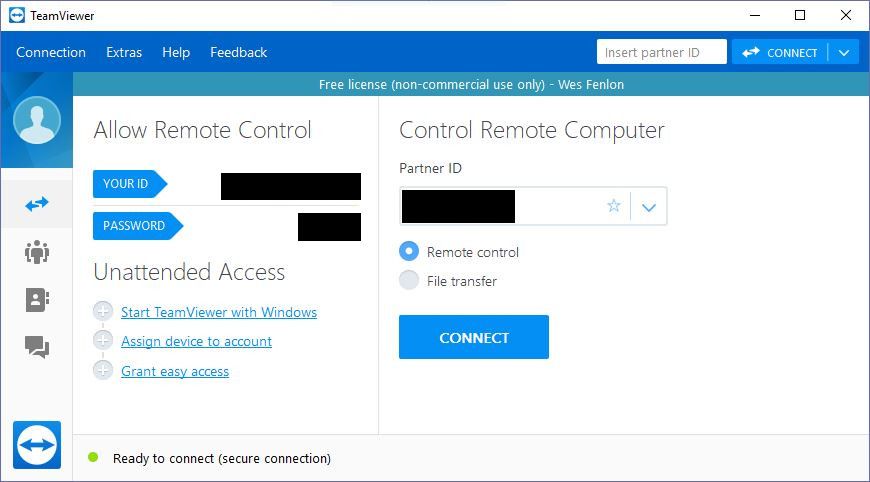The height and width of the screenshot is (482, 870).
Task: Click the TeamViewer logo at bottom left
Action: pos(37,445)
